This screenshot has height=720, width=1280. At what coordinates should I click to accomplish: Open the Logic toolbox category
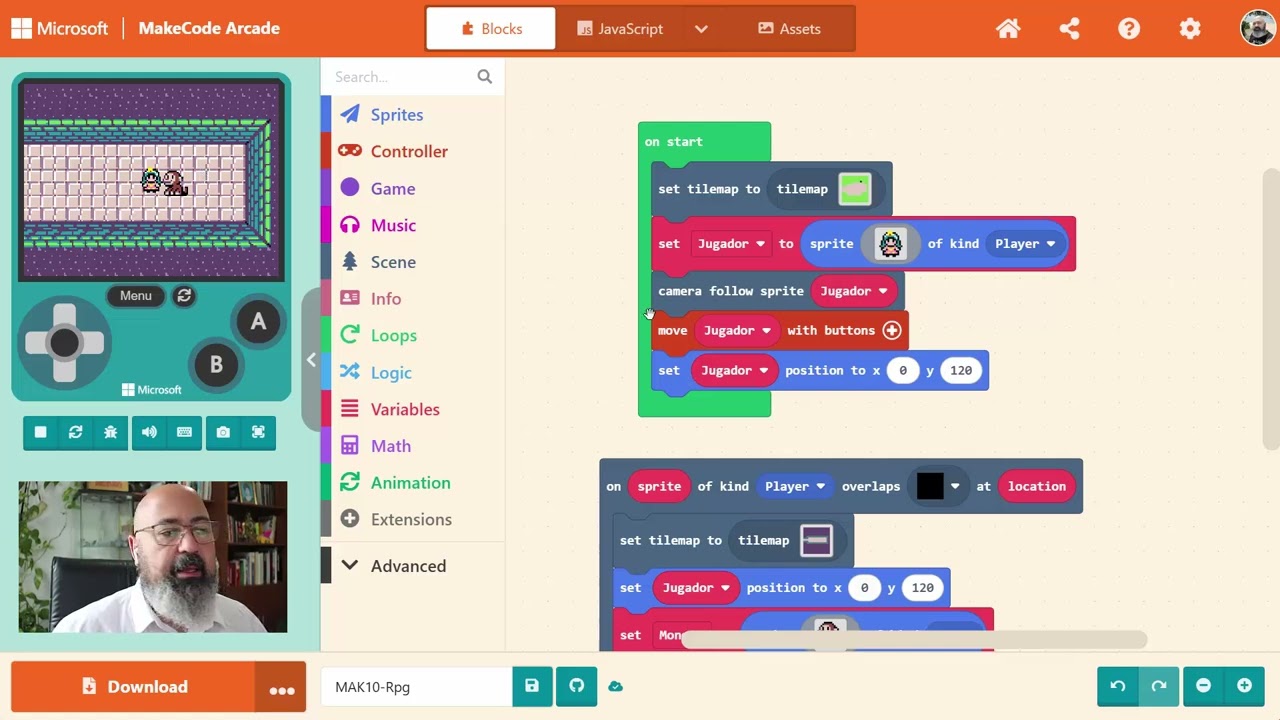coord(412,373)
